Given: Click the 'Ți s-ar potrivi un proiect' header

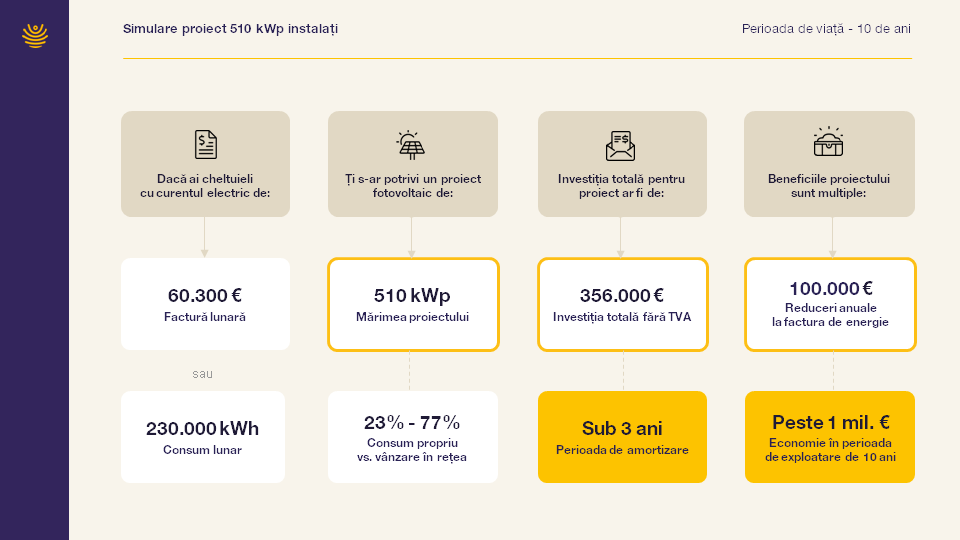Looking at the screenshot, I should tap(413, 163).
